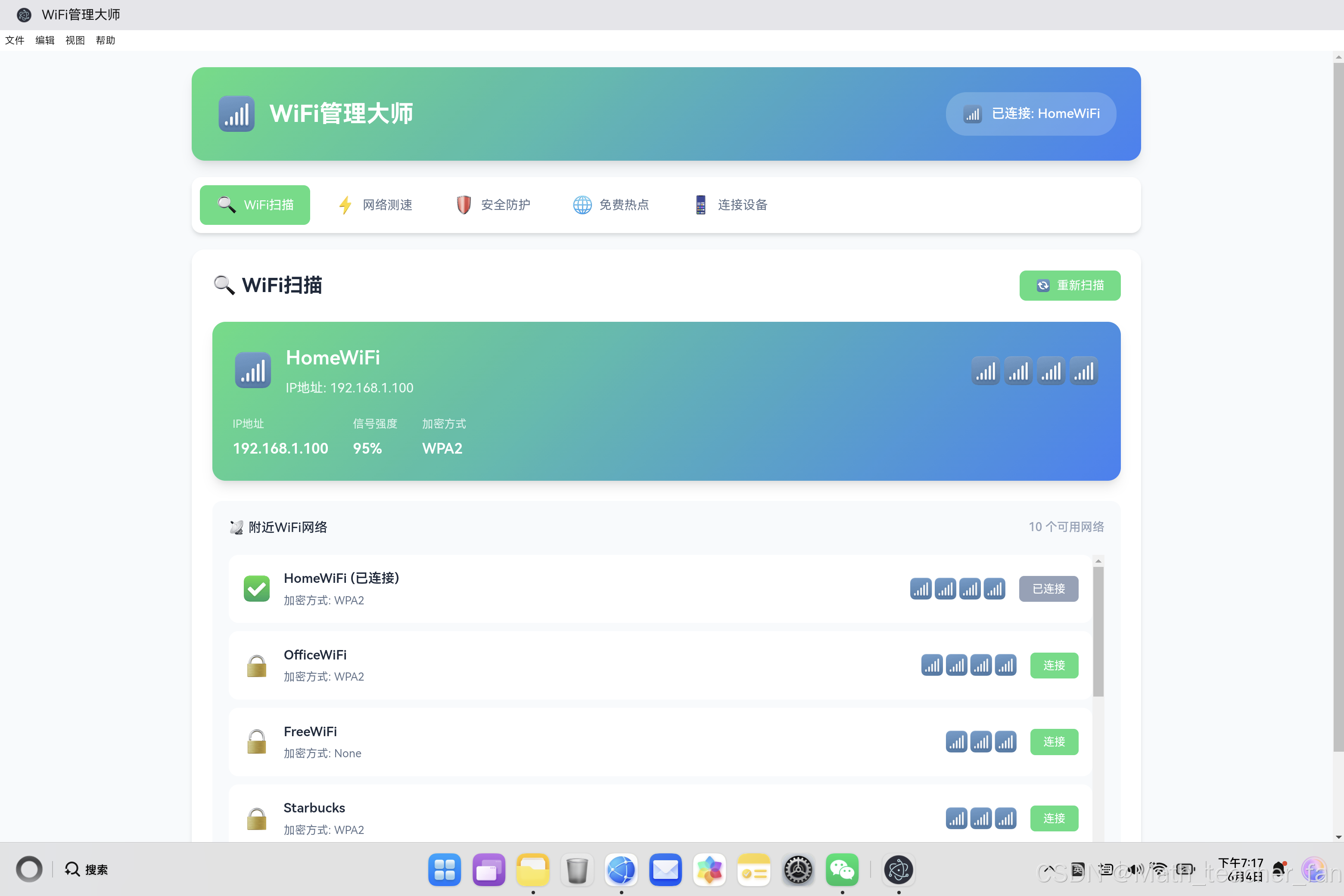Click the refresh icon in 重新扫描 button
The image size is (1344, 896).
pyautogui.click(x=1043, y=285)
